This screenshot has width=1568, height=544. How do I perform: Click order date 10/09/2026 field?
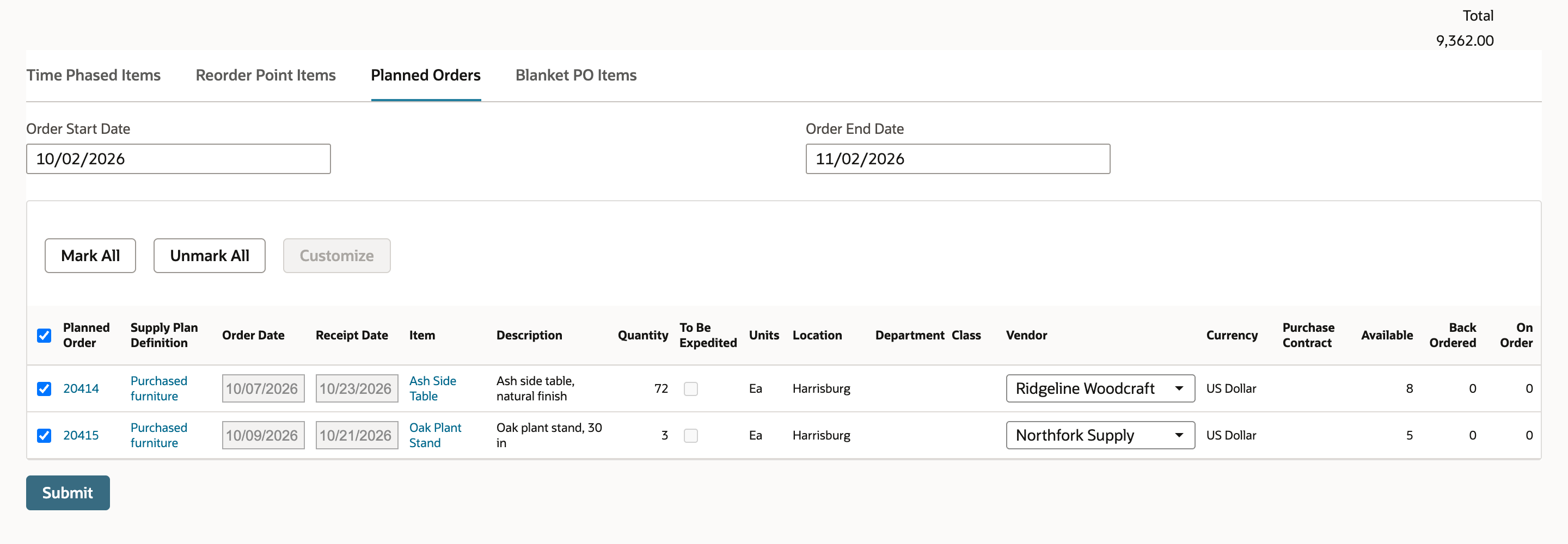click(x=263, y=435)
